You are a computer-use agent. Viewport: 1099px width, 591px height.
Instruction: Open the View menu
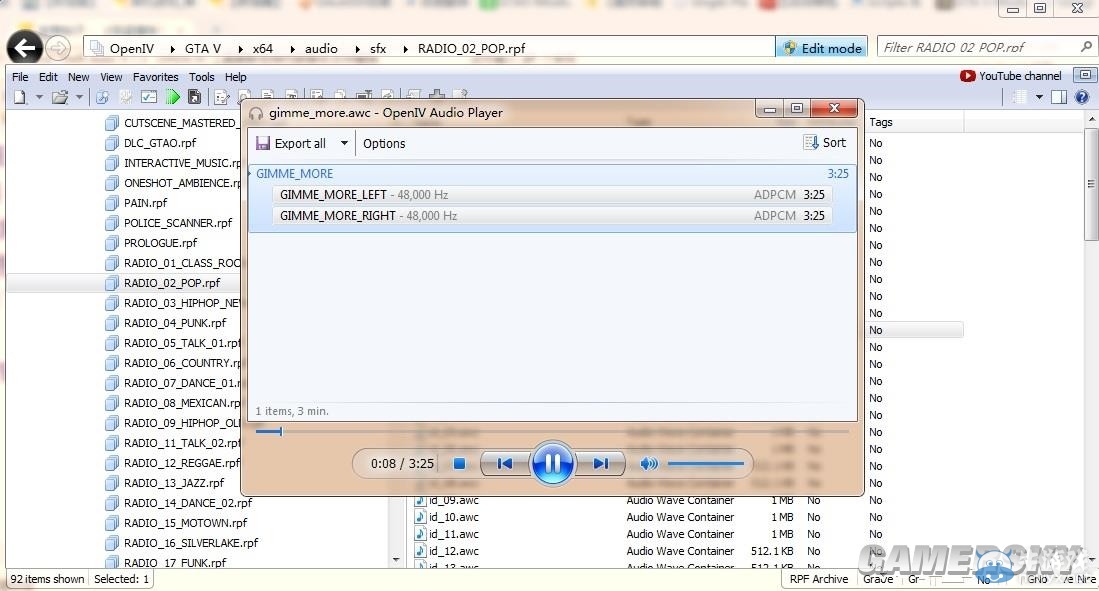pos(111,77)
